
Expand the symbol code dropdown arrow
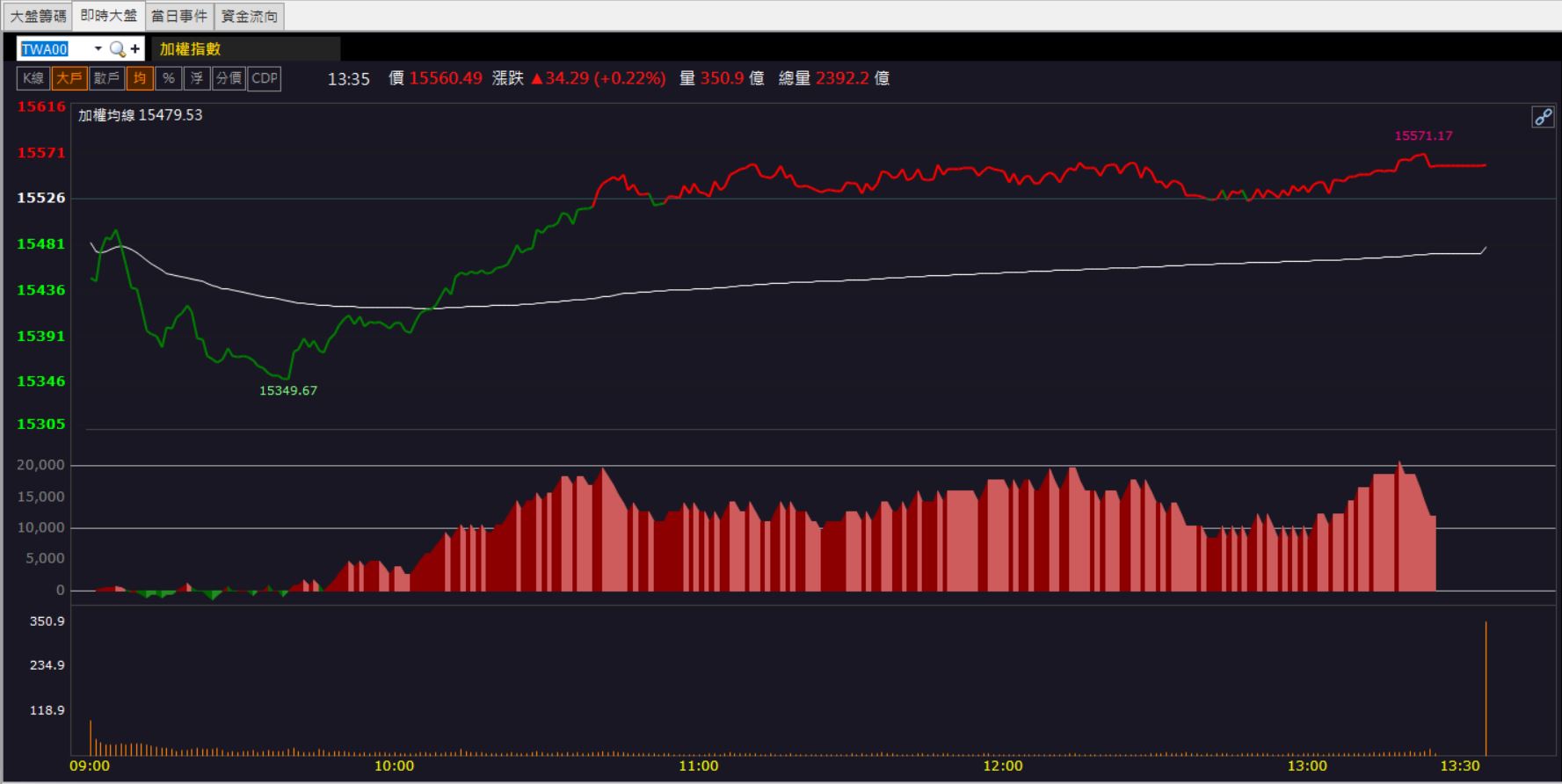pyautogui.click(x=98, y=49)
